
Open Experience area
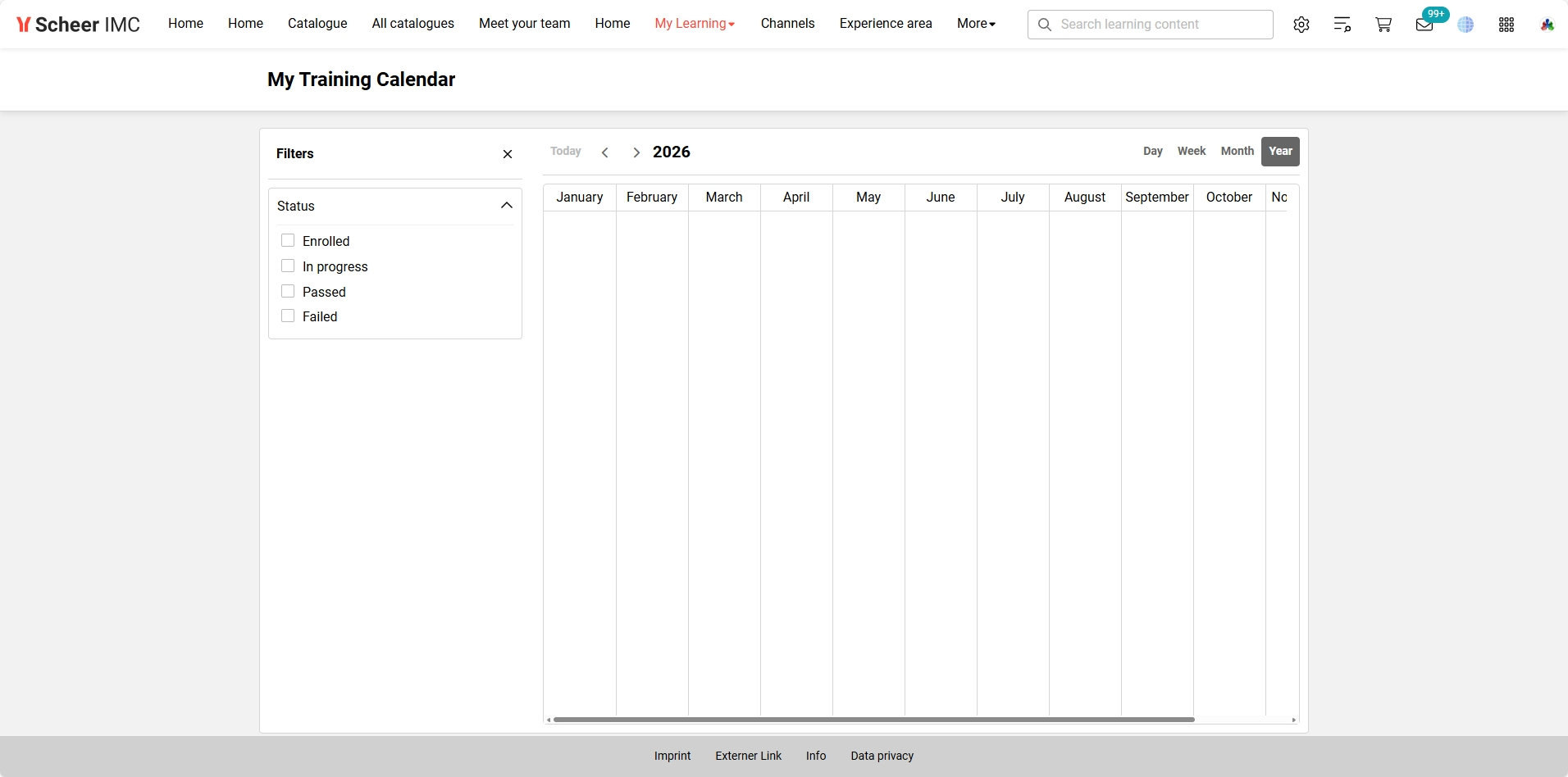point(886,24)
